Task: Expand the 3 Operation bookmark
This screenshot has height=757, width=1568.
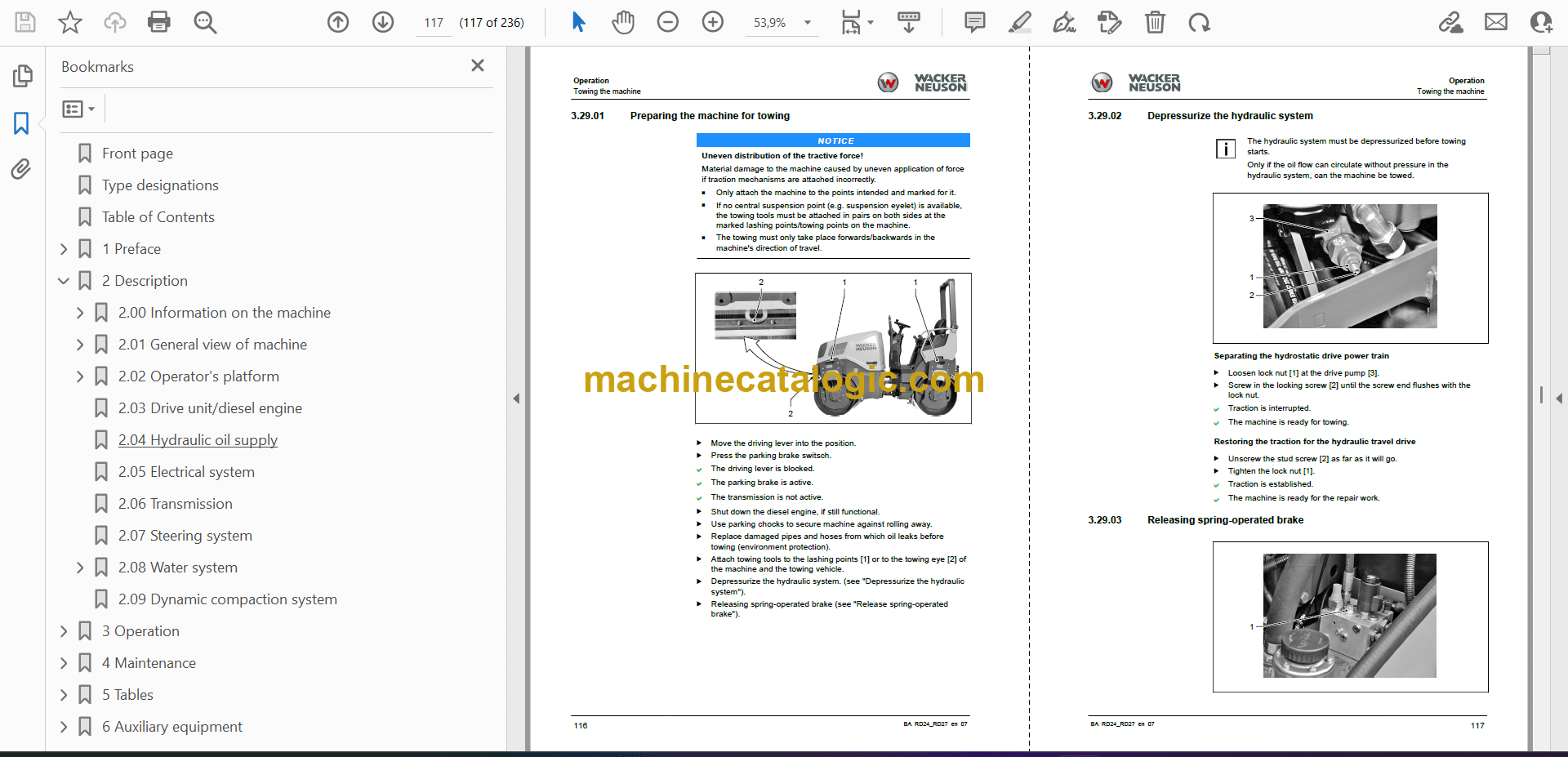Action: (64, 631)
